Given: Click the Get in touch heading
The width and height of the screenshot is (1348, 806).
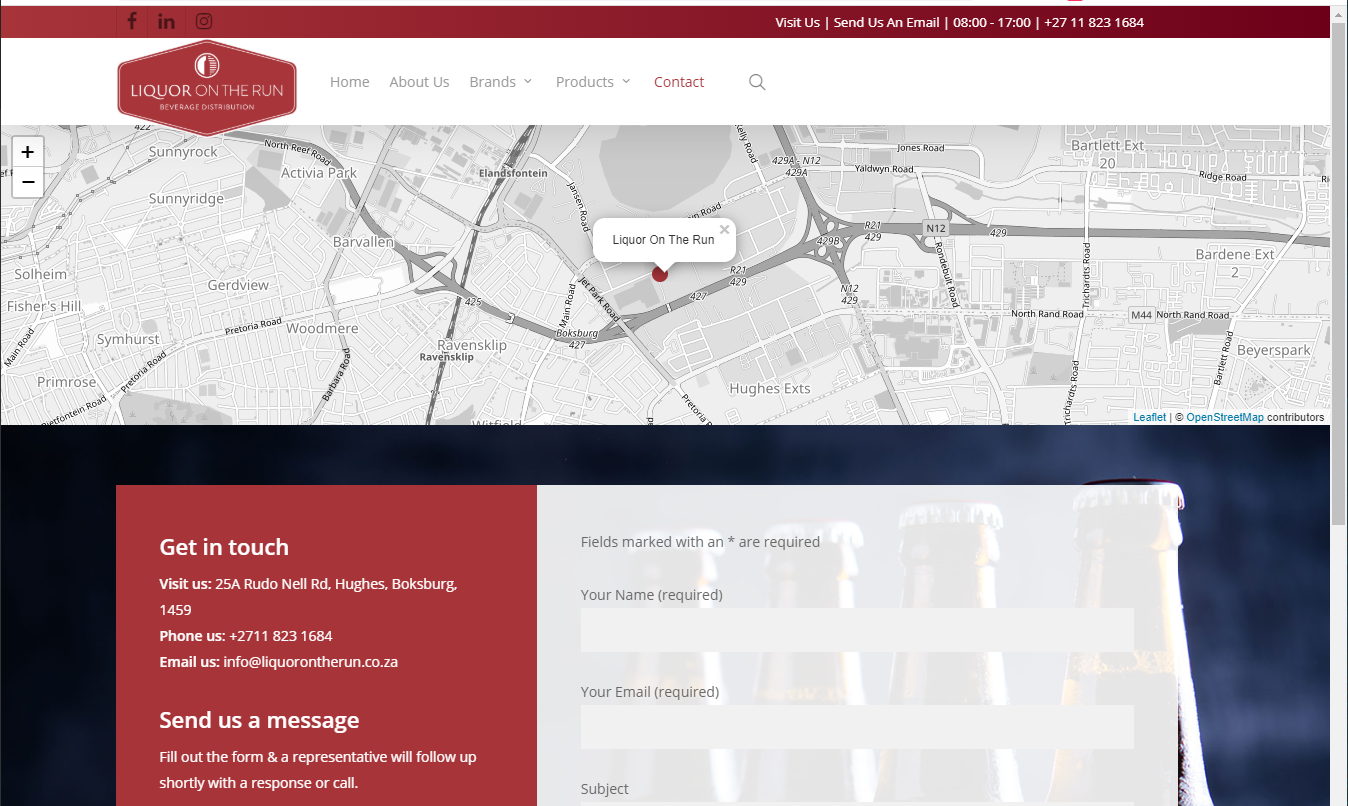Looking at the screenshot, I should click(224, 547).
